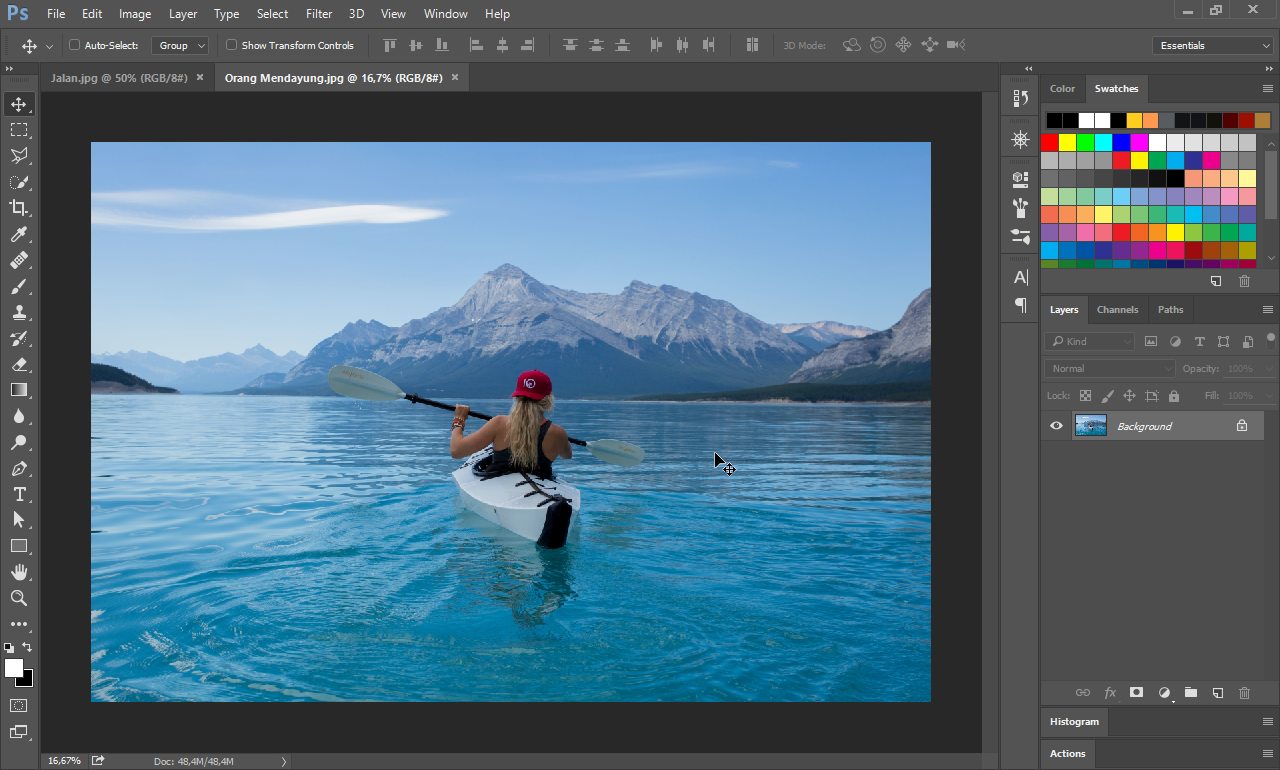The image size is (1280, 770).
Task: Select the Blur tool
Action: pyautogui.click(x=19, y=416)
